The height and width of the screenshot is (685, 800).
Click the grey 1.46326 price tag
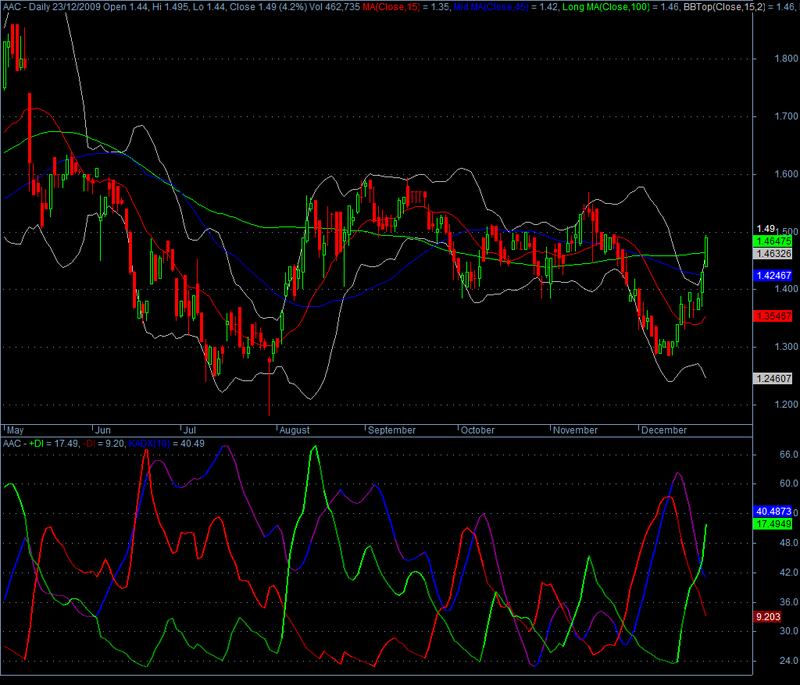(773, 253)
